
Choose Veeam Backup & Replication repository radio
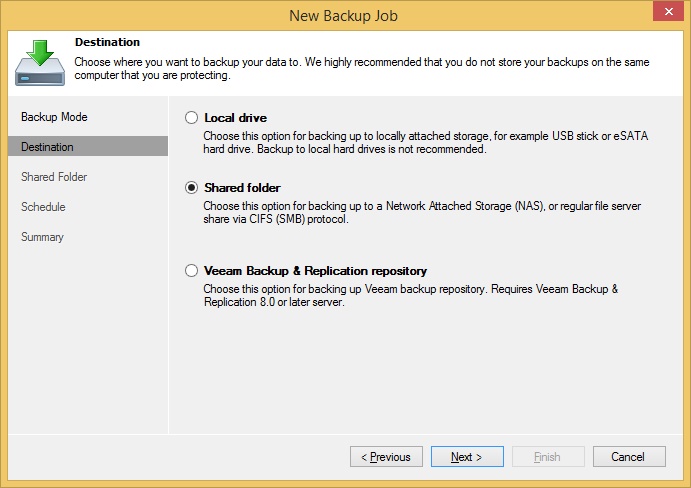pos(191,271)
